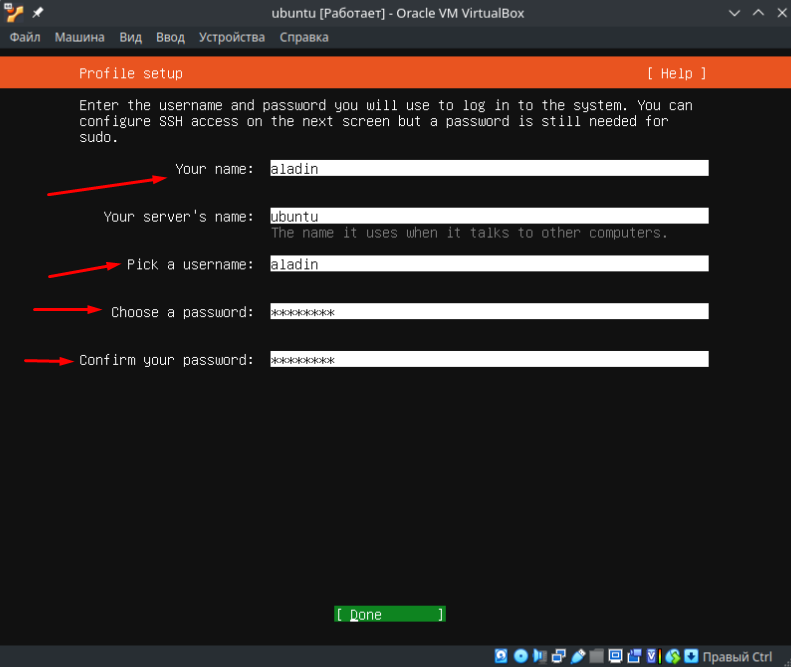Click the keyboard capture down-arrow icon

pos(691,656)
